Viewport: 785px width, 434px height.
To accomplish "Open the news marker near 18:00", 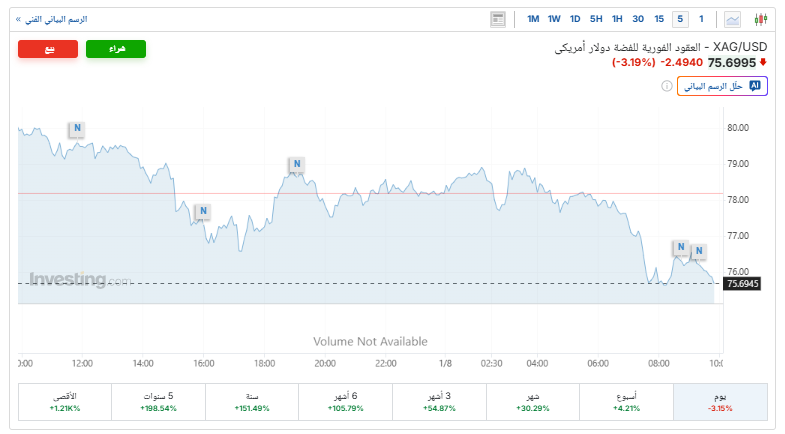I will coord(295,165).
